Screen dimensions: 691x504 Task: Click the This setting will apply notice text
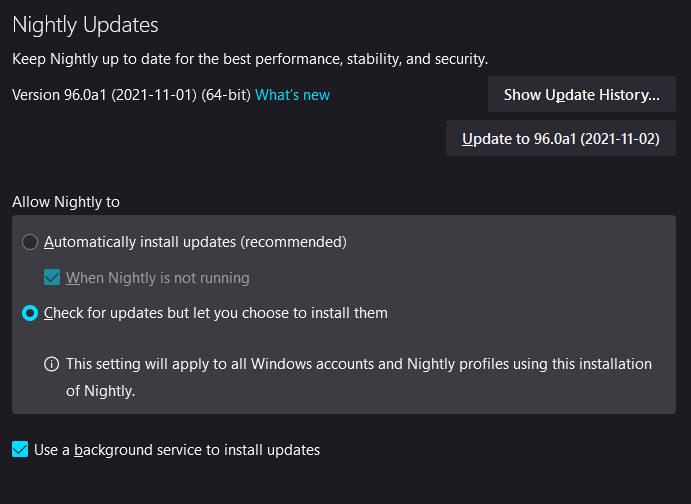(359, 364)
